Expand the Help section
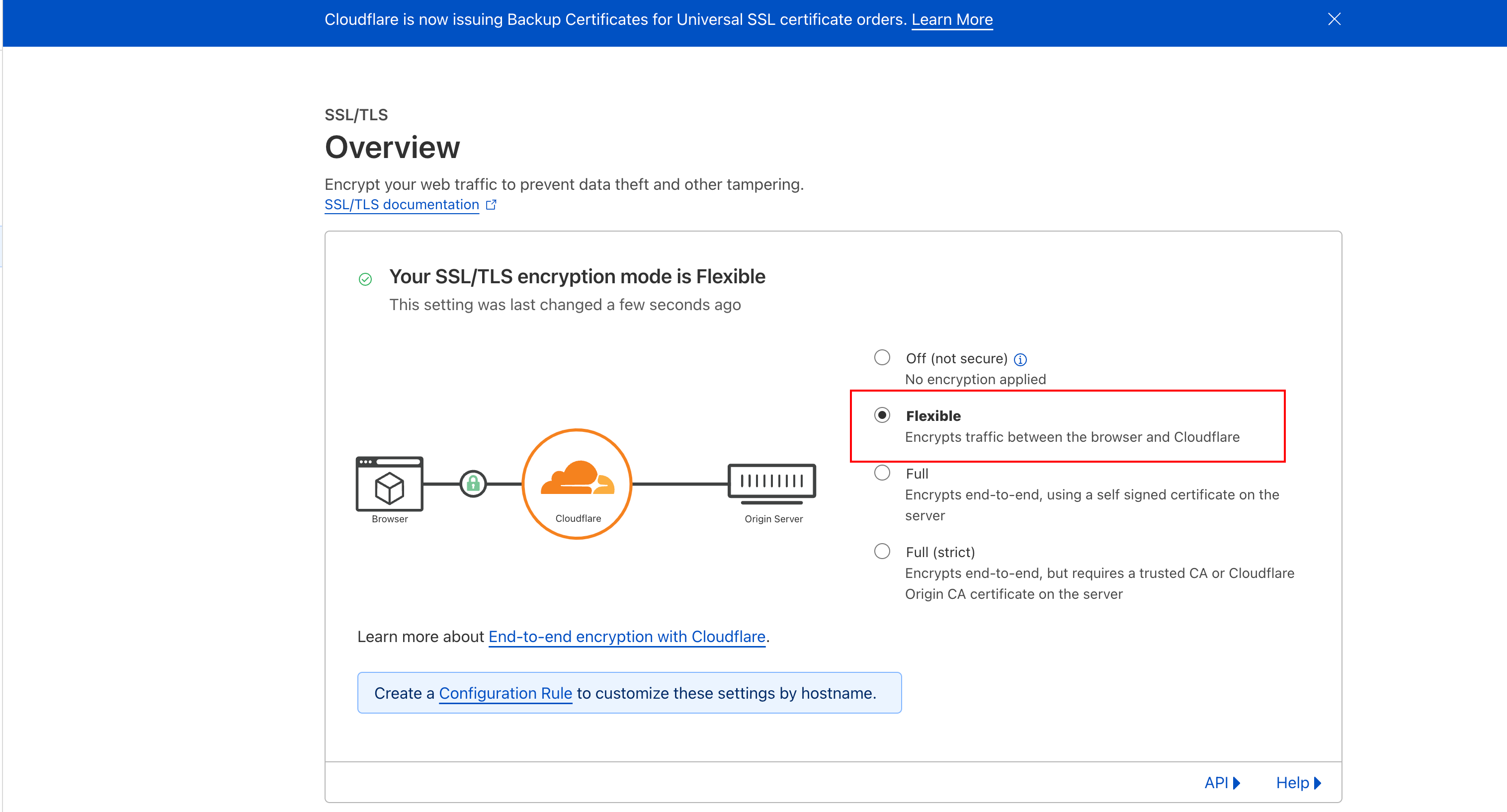Viewport: 1507px width, 812px height. tap(1298, 782)
